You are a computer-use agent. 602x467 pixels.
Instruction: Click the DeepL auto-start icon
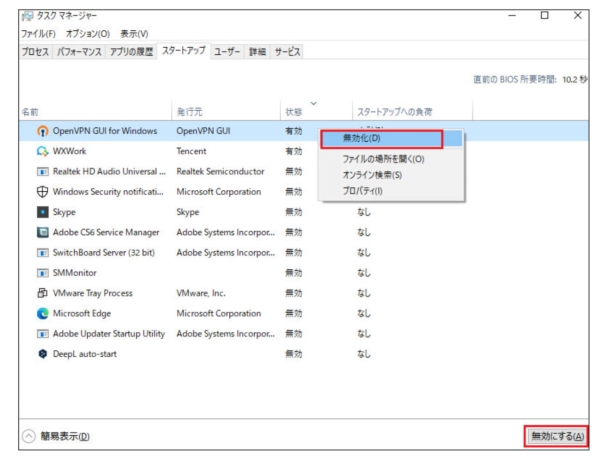coord(42,354)
